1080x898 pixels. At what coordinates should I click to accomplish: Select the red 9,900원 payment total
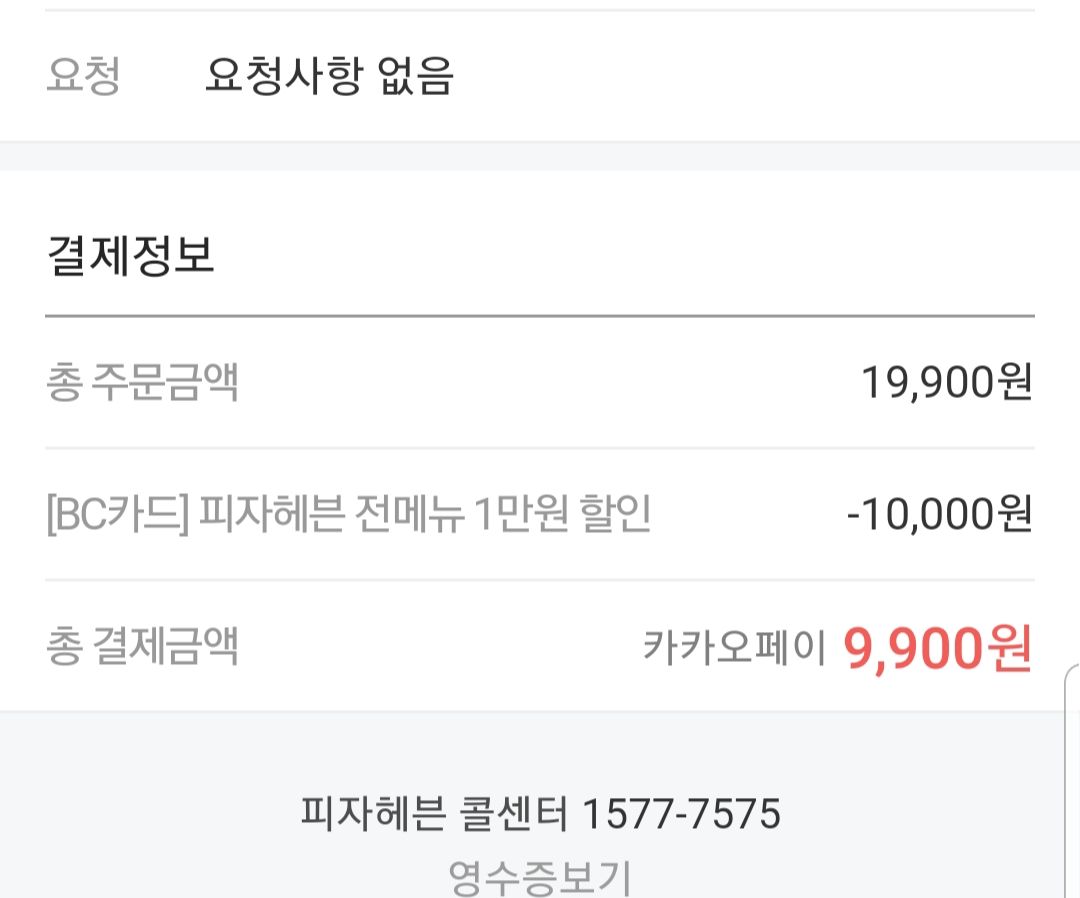pyautogui.click(x=937, y=649)
